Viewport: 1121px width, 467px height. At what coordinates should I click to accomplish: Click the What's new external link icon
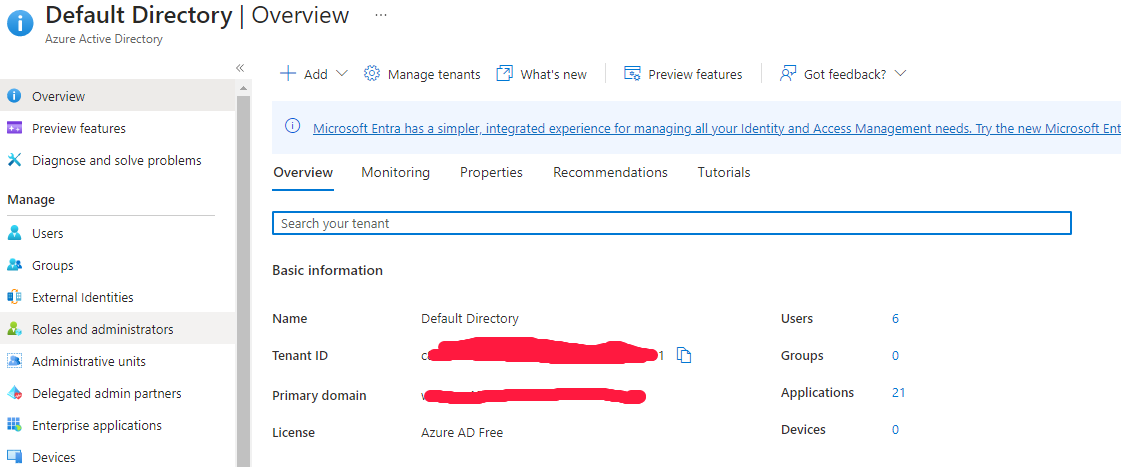point(505,74)
